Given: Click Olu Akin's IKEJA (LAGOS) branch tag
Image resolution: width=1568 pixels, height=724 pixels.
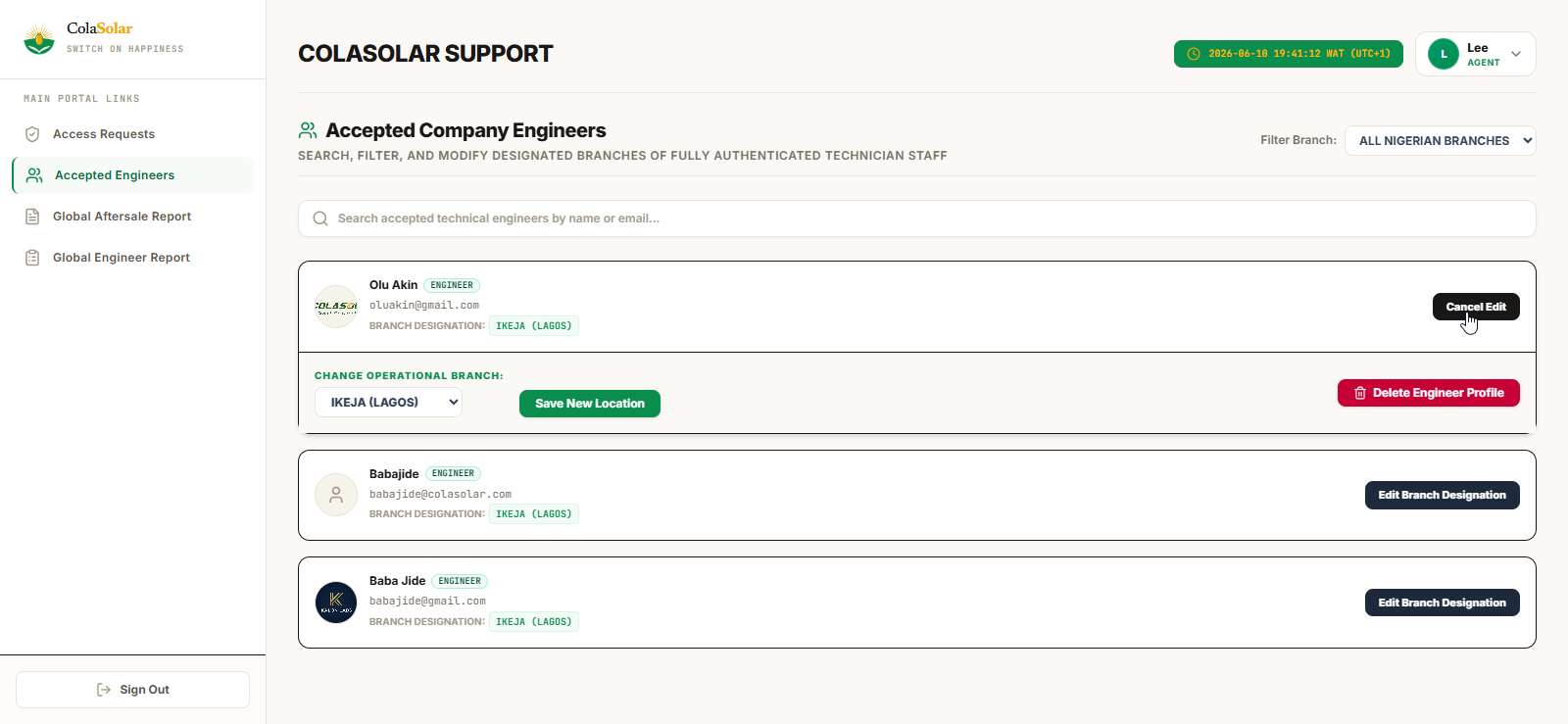Looking at the screenshot, I should coord(534,326).
